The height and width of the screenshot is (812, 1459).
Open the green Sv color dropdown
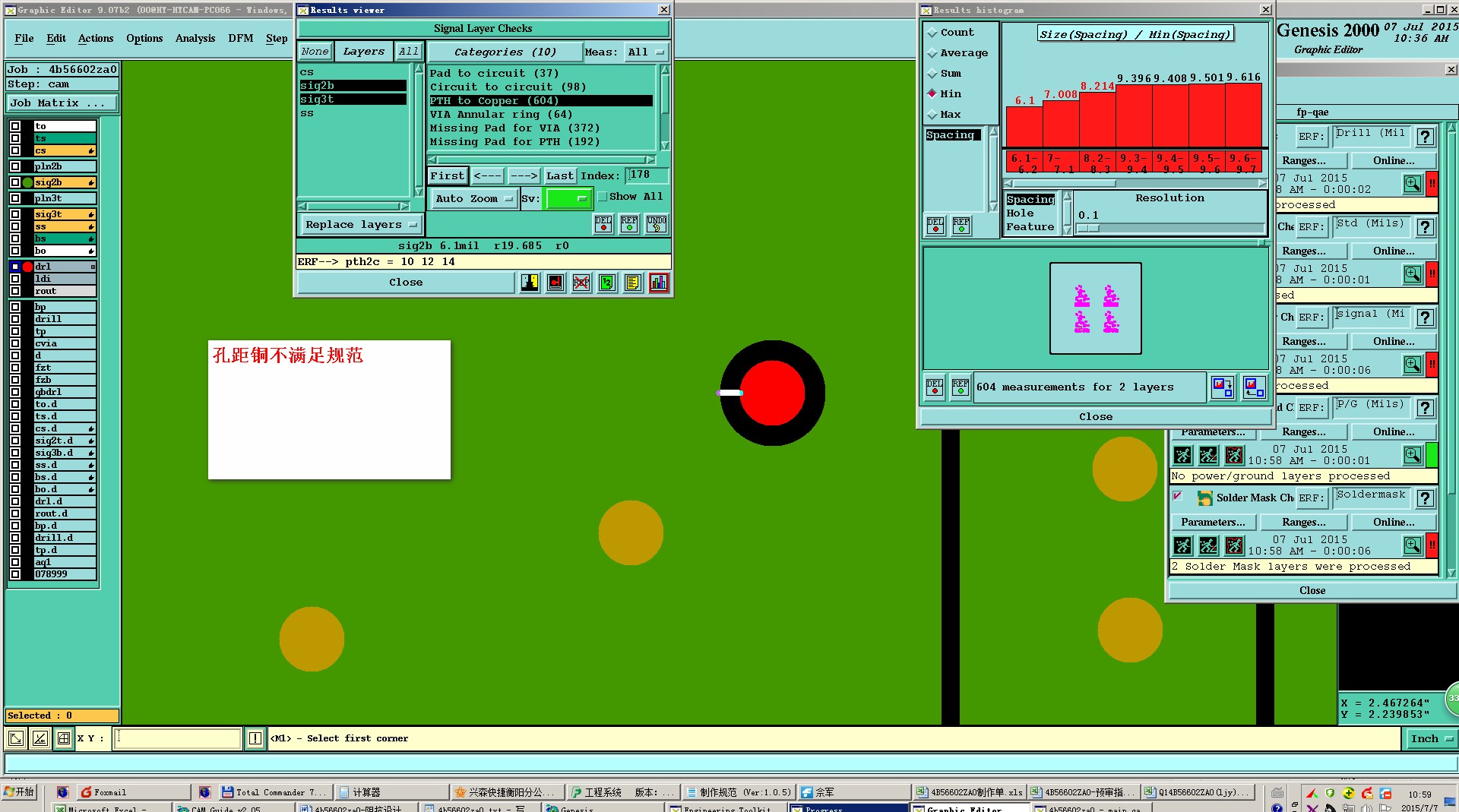pos(569,199)
